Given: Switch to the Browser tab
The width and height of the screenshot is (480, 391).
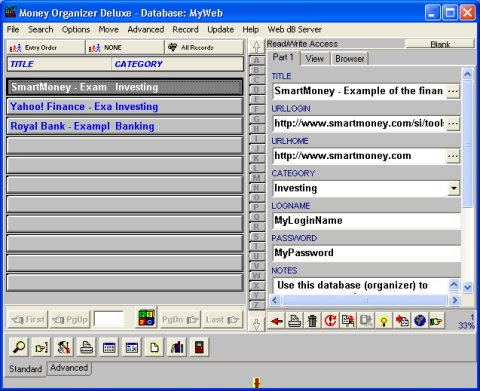Looking at the screenshot, I should [349, 59].
